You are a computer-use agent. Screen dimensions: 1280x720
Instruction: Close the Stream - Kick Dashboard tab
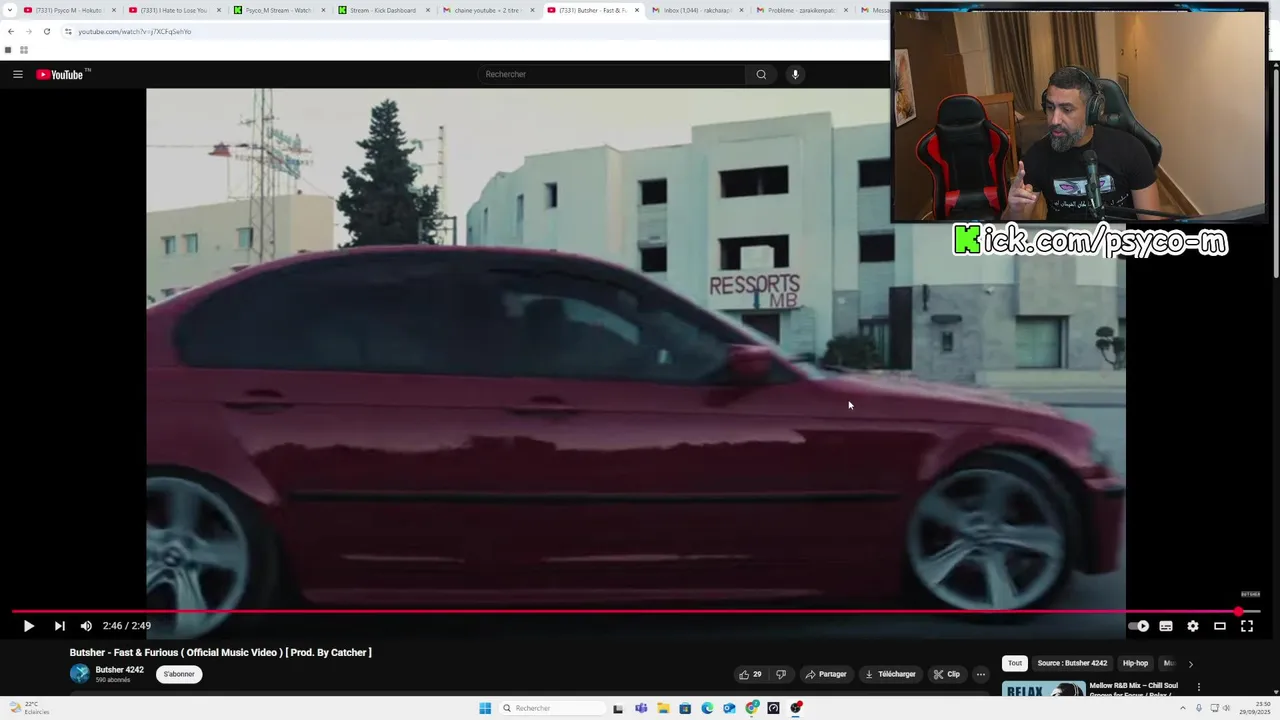428,10
